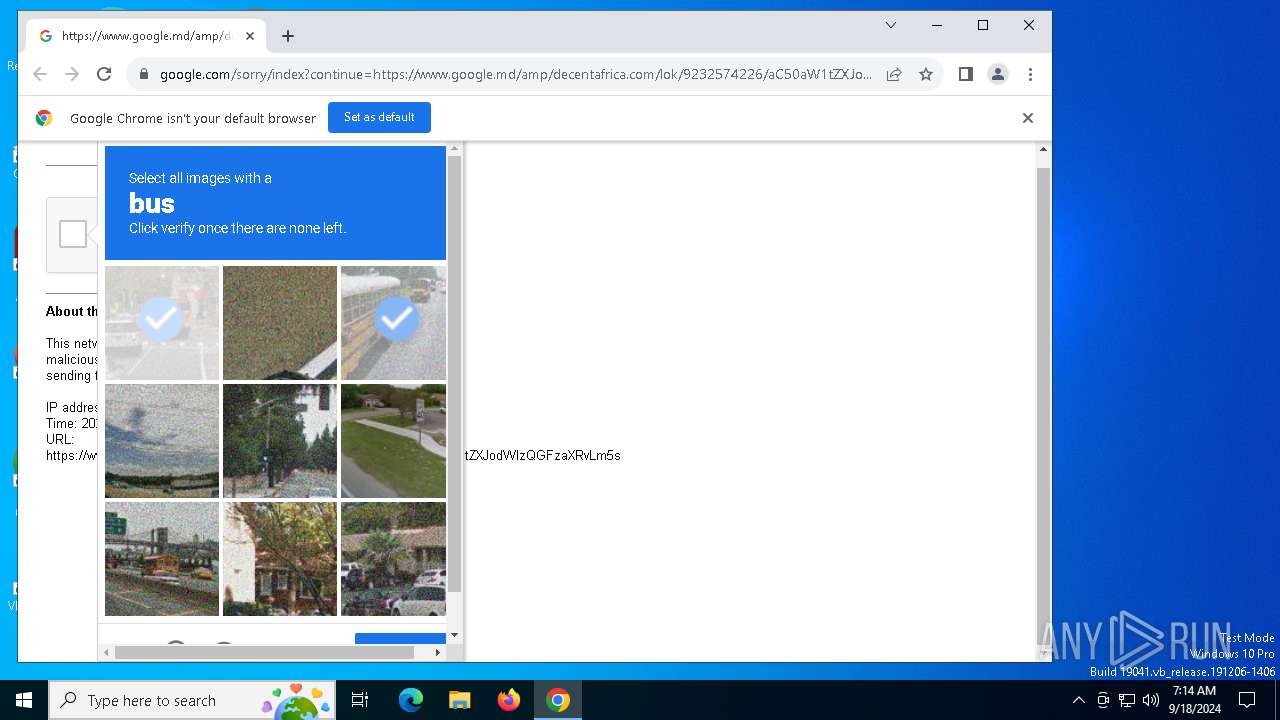This screenshot has height=720, width=1280.
Task: Select the grassy roadside captcha tile
Action: click(393, 441)
